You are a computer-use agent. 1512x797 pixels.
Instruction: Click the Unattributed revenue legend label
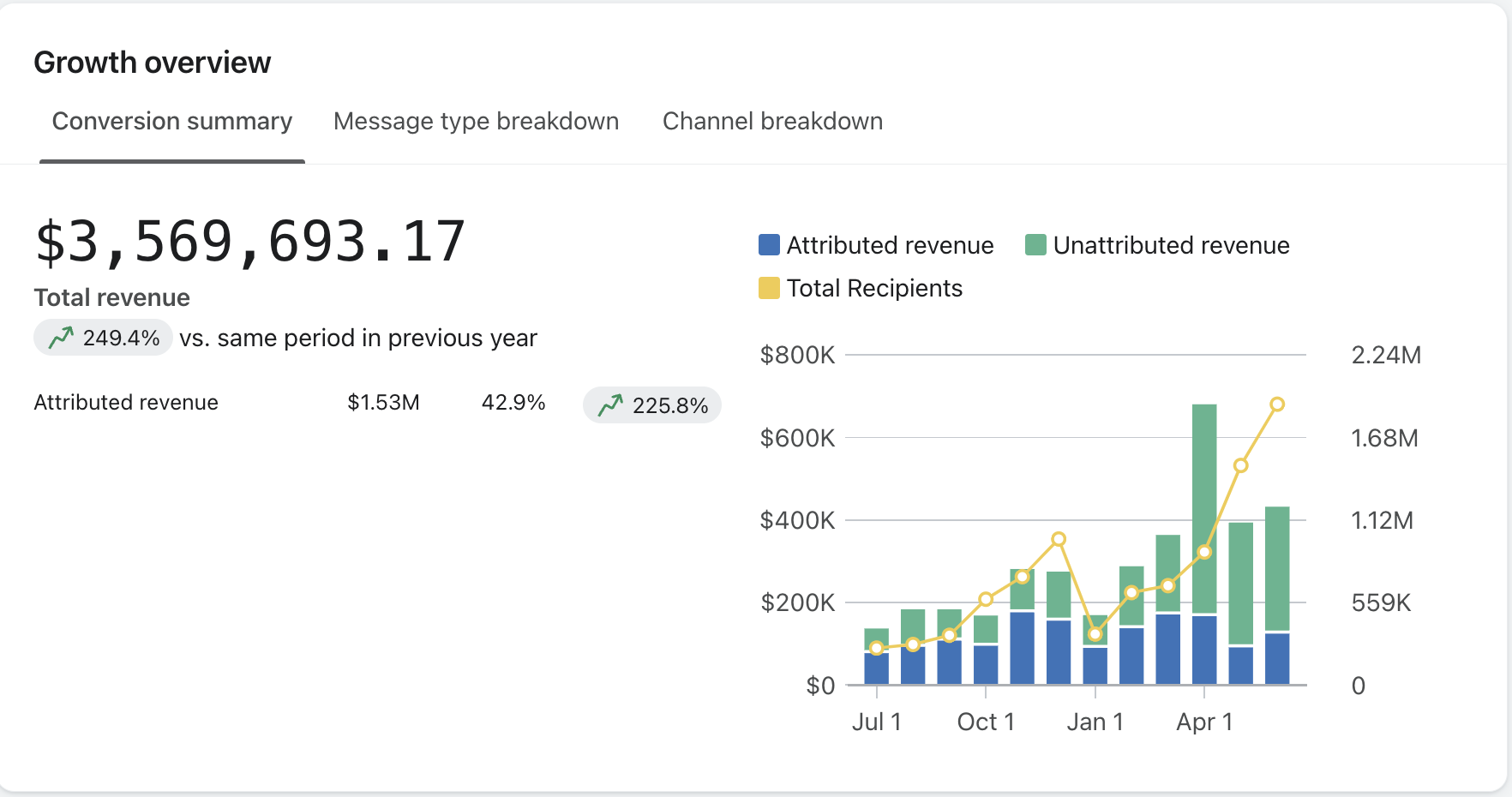[x=1171, y=245]
